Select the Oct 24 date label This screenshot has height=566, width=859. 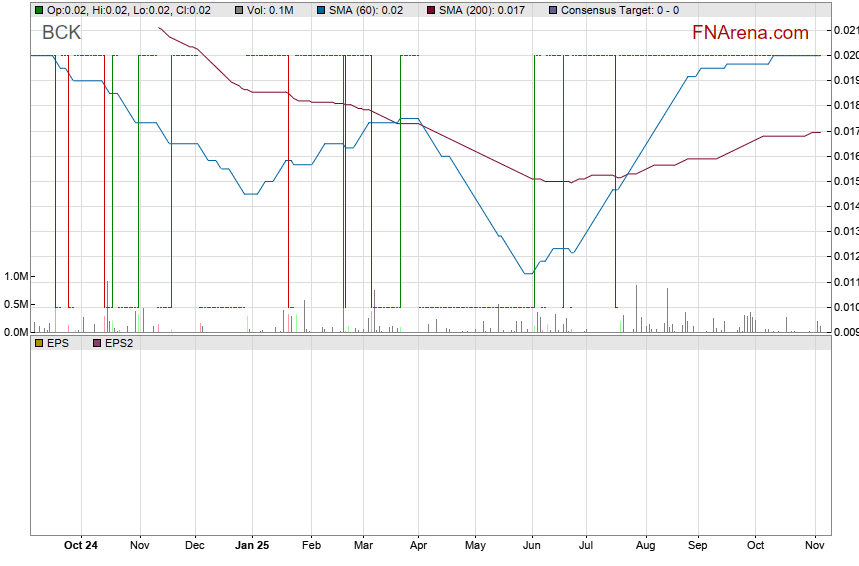pos(80,545)
